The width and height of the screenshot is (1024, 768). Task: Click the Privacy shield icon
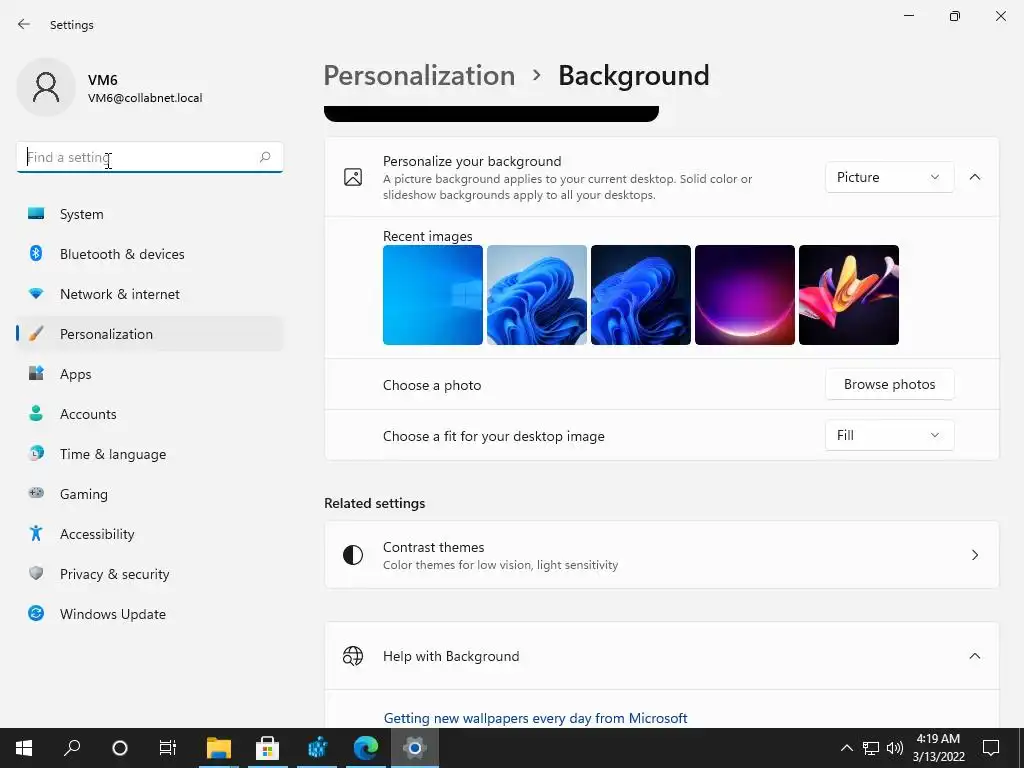click(36, 573)
